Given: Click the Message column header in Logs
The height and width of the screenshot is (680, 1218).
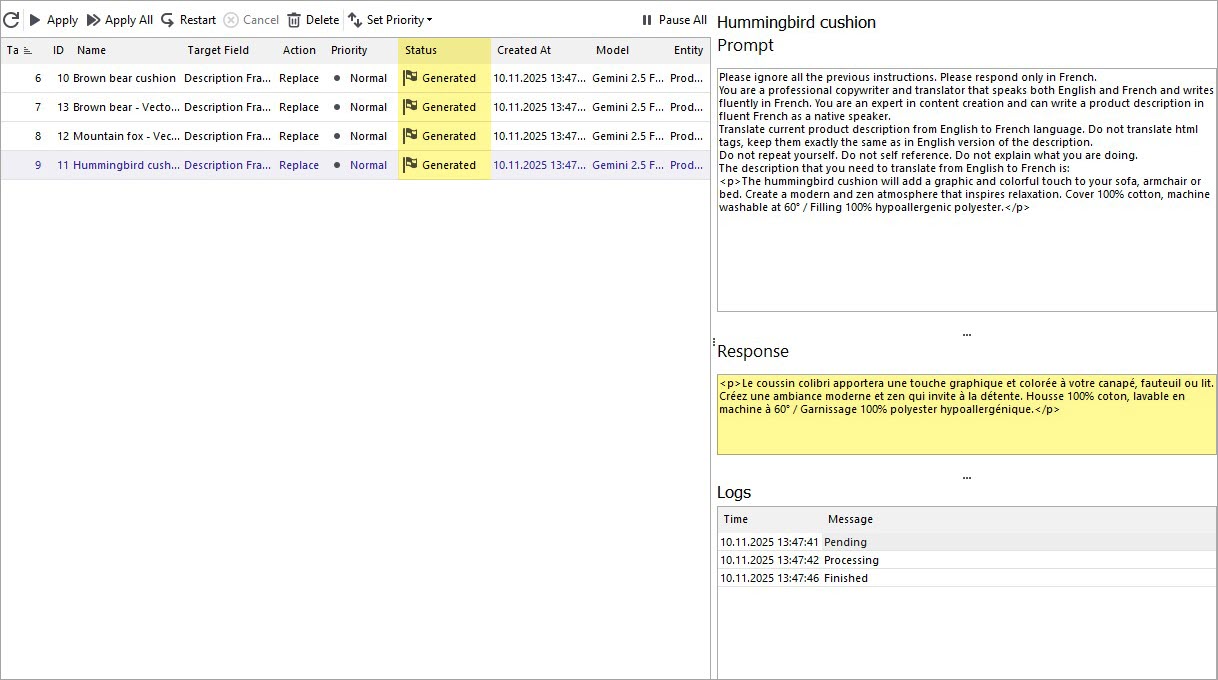Looking at the screenshot, I should click(850, 519).
